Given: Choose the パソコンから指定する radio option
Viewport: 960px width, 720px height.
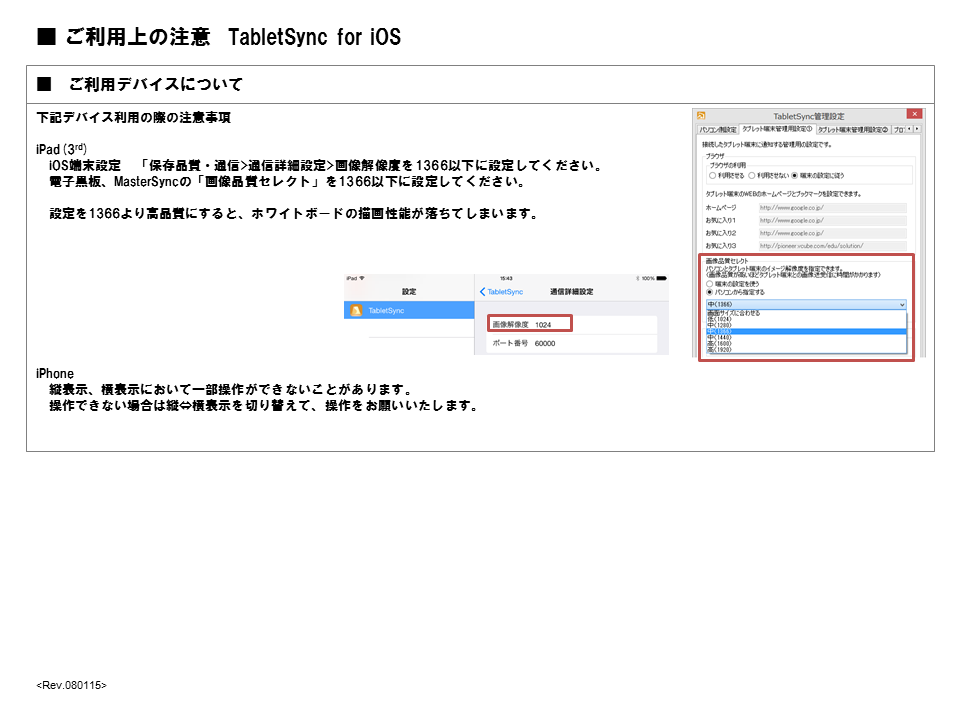Looking at the screenshot, I should [x=710, y=292].
